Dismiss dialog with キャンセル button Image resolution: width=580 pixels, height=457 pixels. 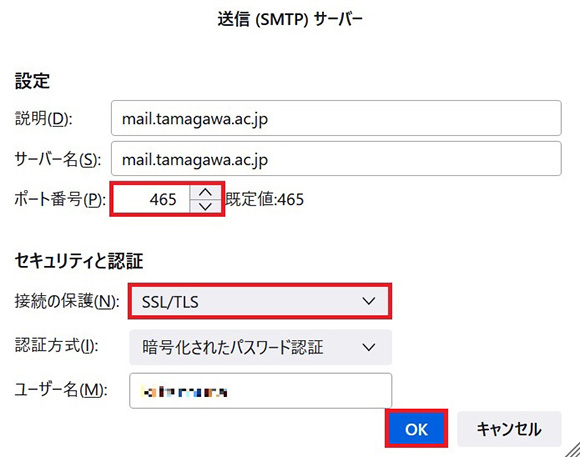click(509, 429)
